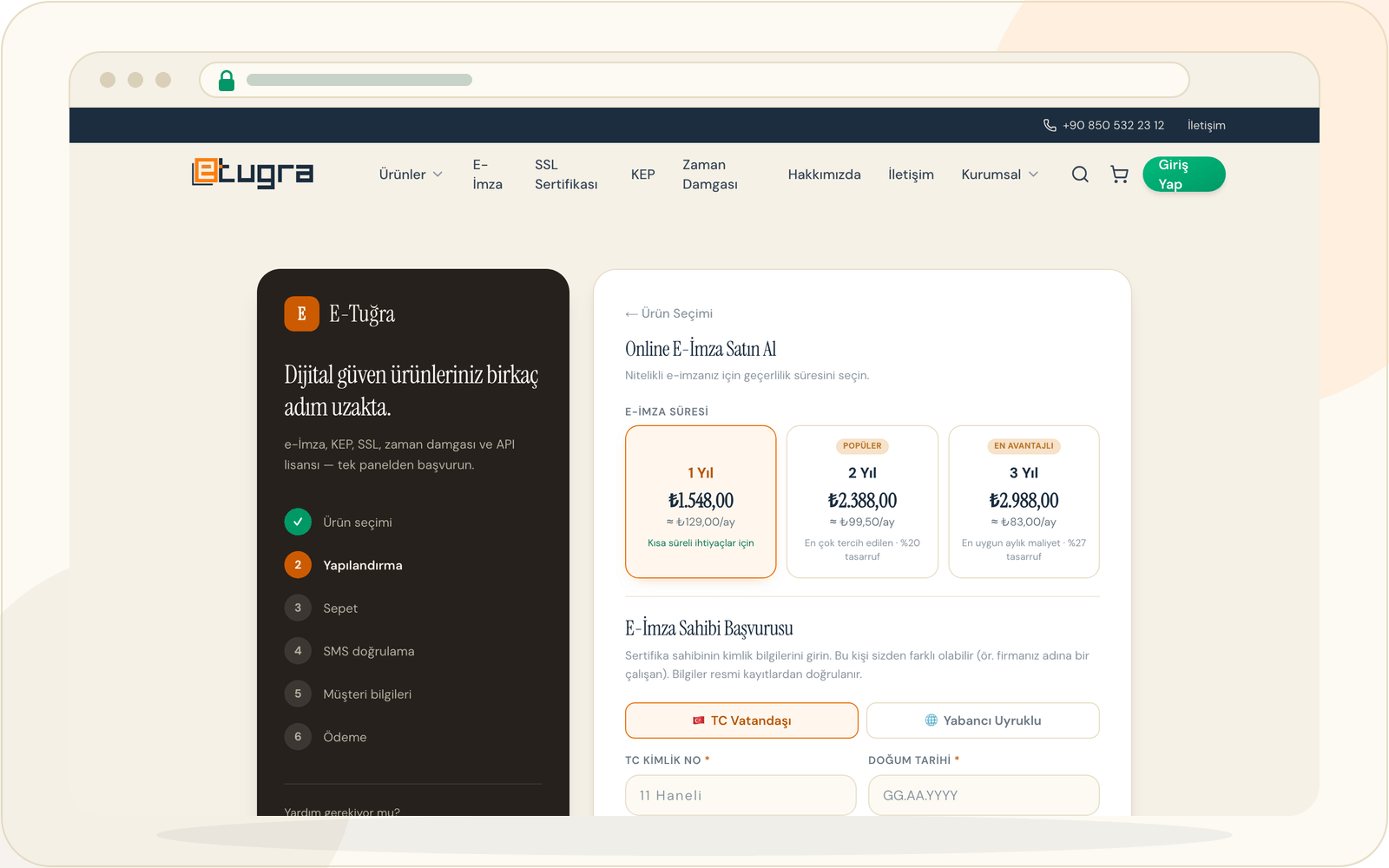
Task: Click the browser address bar
Action: click(694, 80)
